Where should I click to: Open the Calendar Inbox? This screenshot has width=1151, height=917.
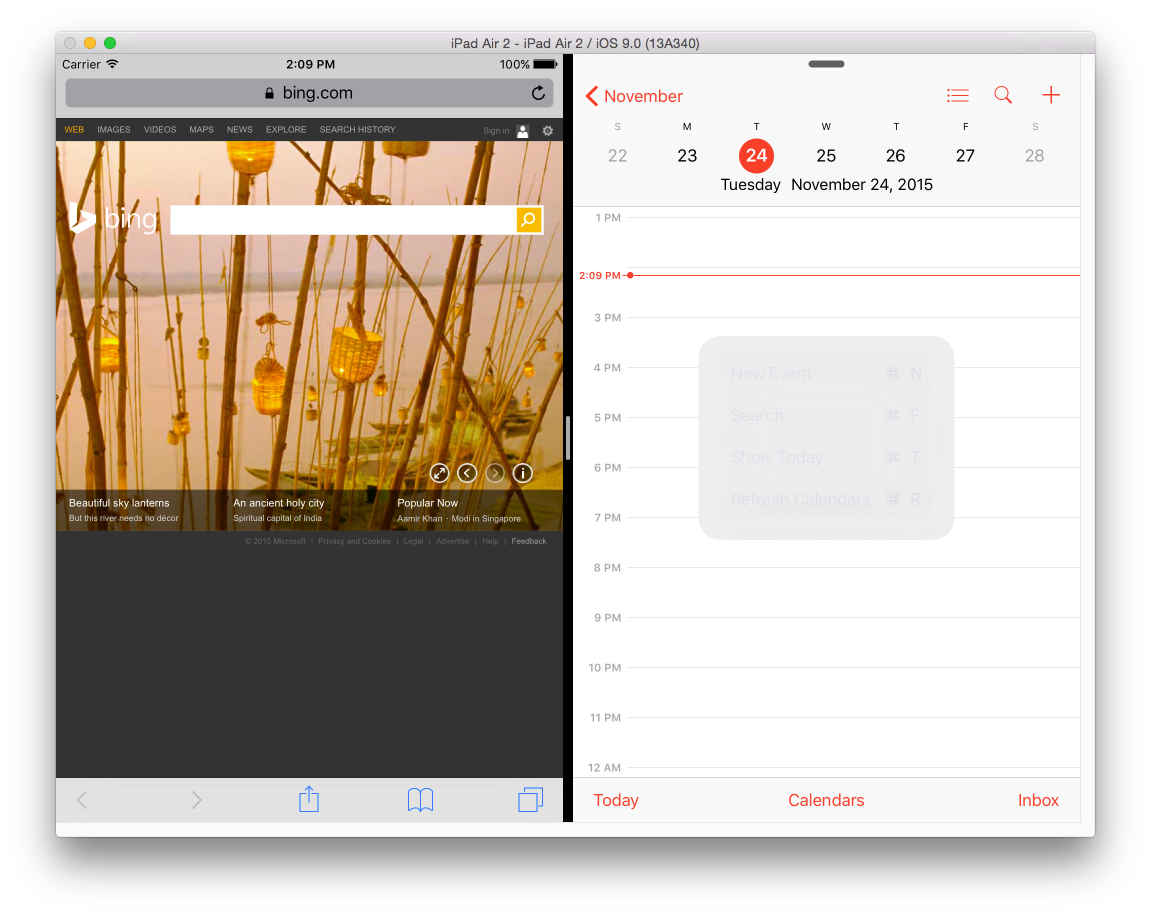pos(1038,800)
